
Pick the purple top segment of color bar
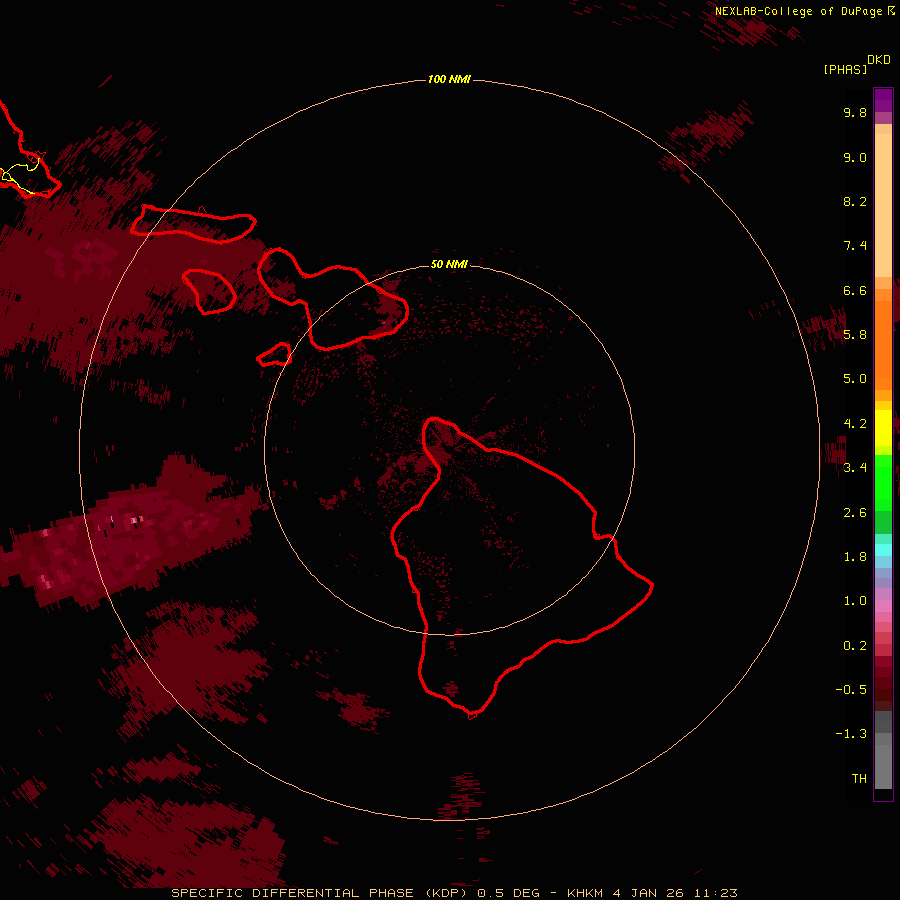[883, 100]
